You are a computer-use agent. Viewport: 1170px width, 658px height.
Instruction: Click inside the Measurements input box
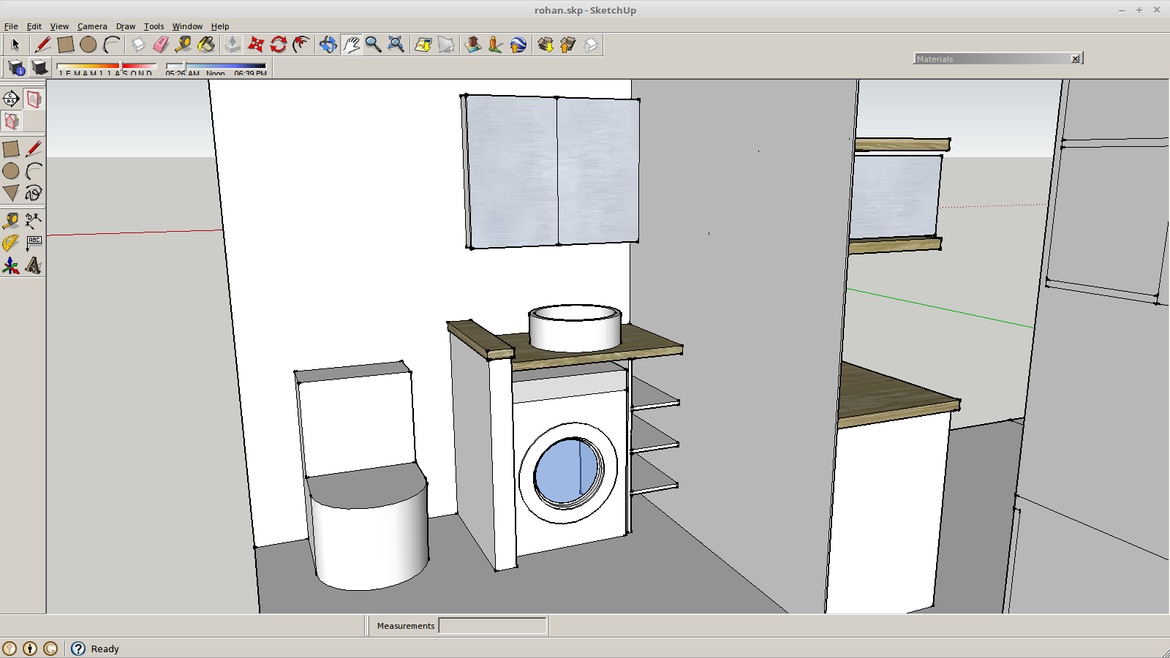[x=492, y=625]
